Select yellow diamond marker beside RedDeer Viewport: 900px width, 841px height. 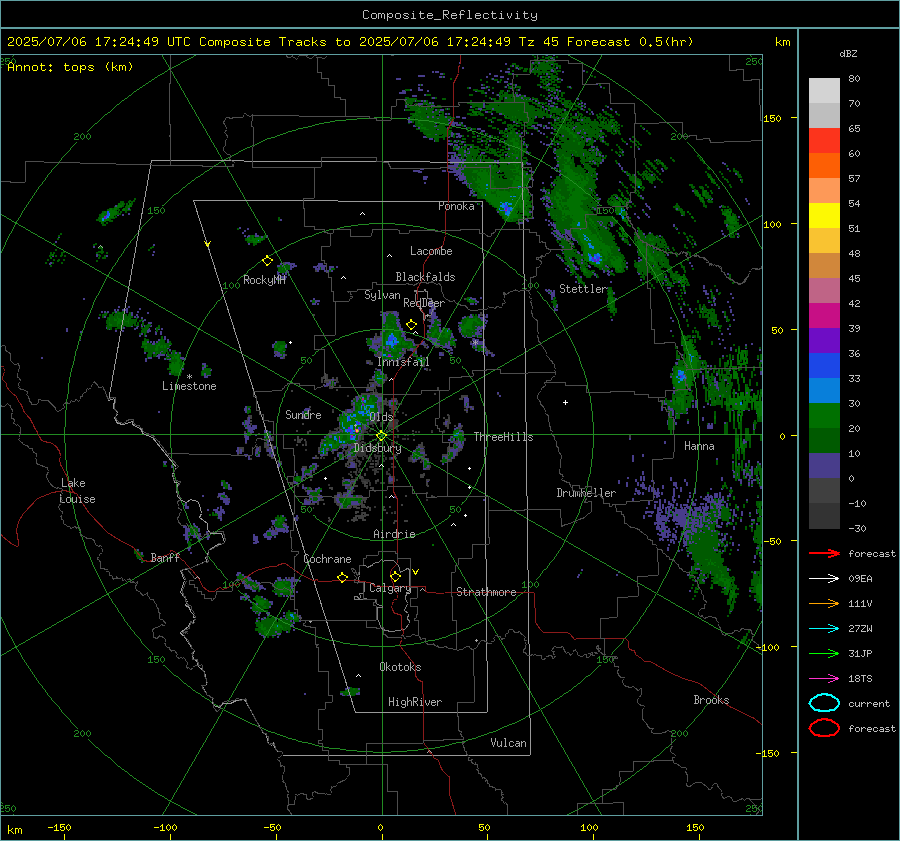(x=411, y=325)
